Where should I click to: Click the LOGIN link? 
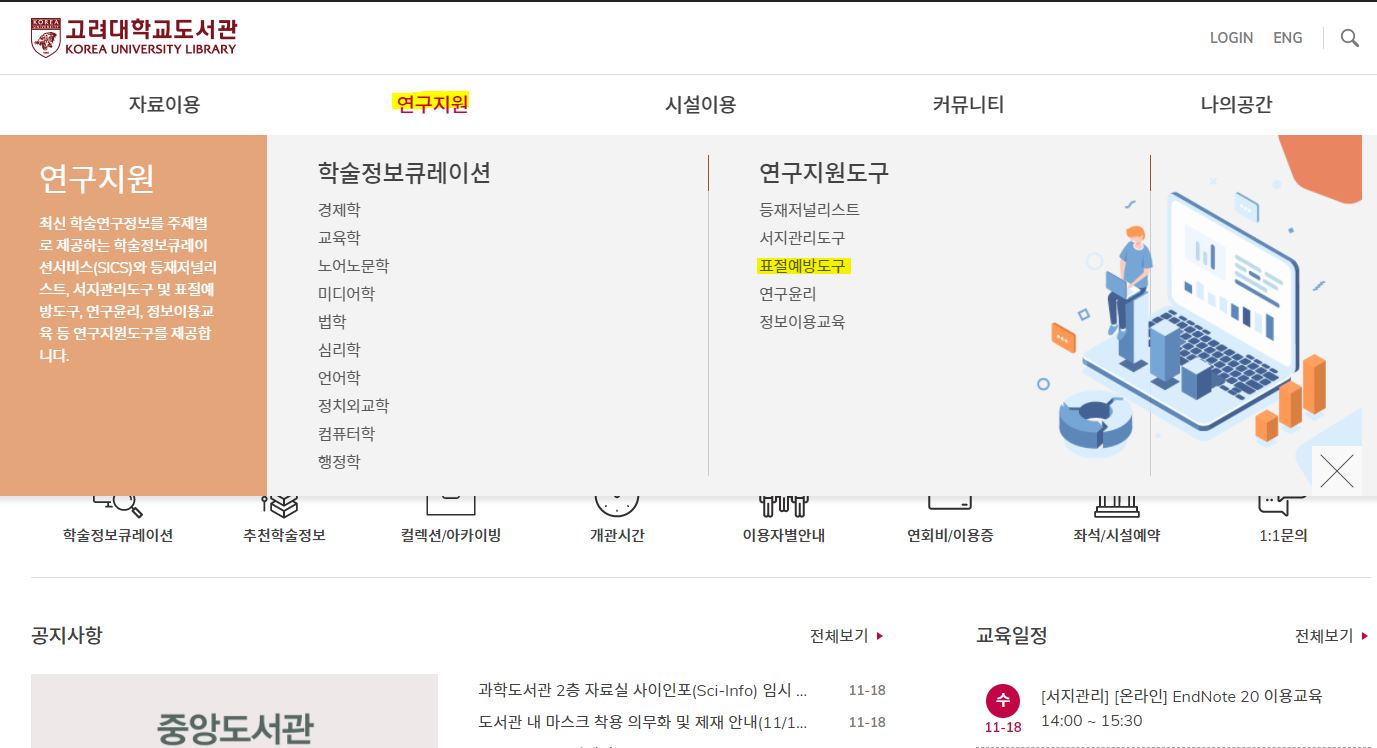(x=1231, y=38)
